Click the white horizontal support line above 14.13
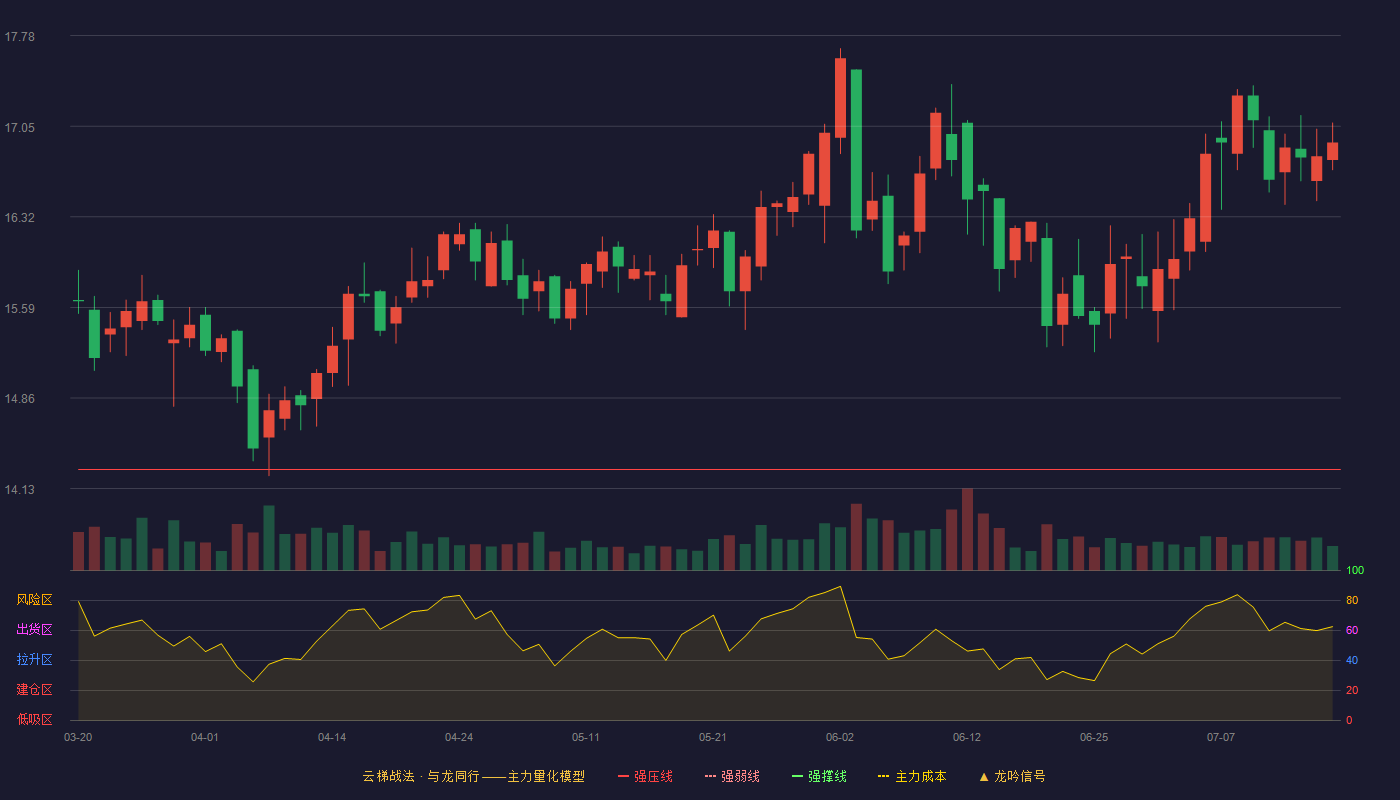 click(709, 469)
